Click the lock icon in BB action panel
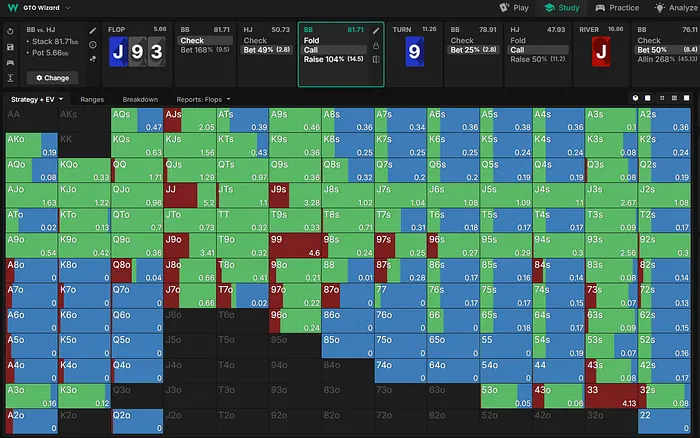Image resolution: width=700 pixels, height=438 pixels. (x=375, y=45)
